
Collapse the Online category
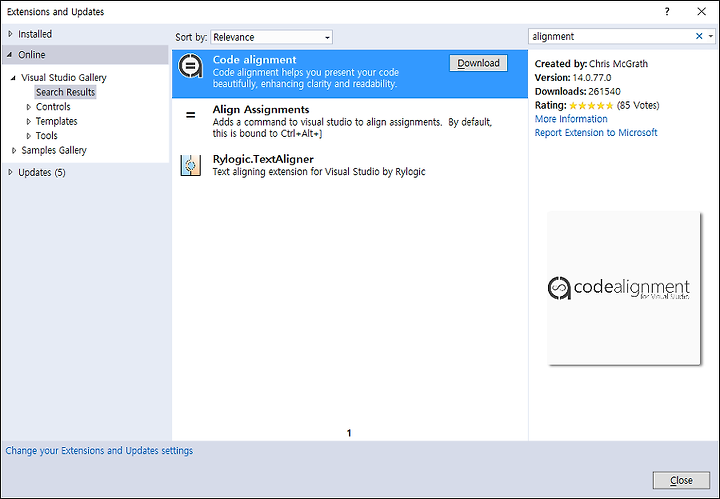click(x=10, y=55)
